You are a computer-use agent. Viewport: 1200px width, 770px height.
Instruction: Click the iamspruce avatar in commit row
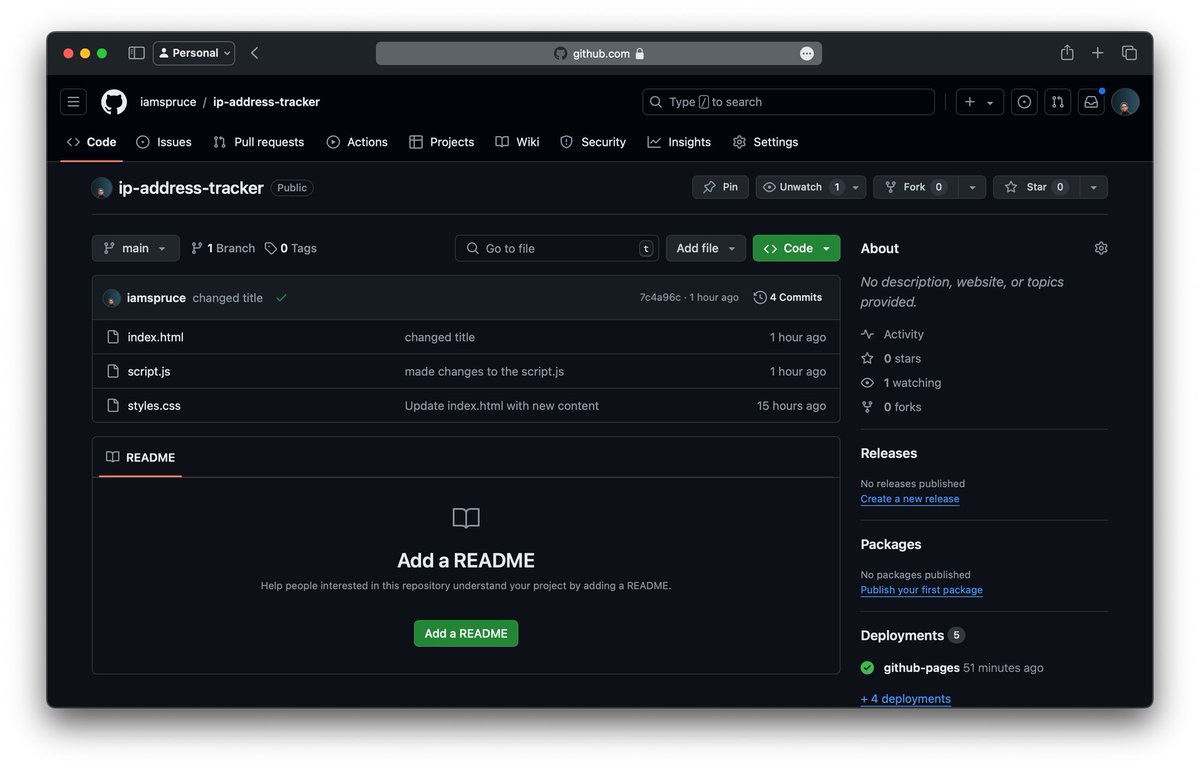tap(112, 298)
